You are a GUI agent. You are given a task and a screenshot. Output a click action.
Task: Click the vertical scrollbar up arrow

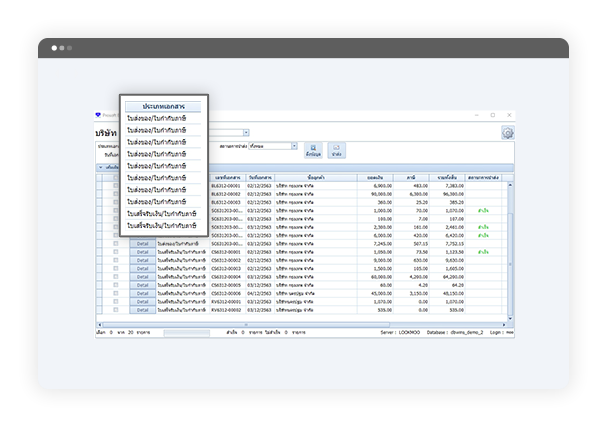(510, 185)
